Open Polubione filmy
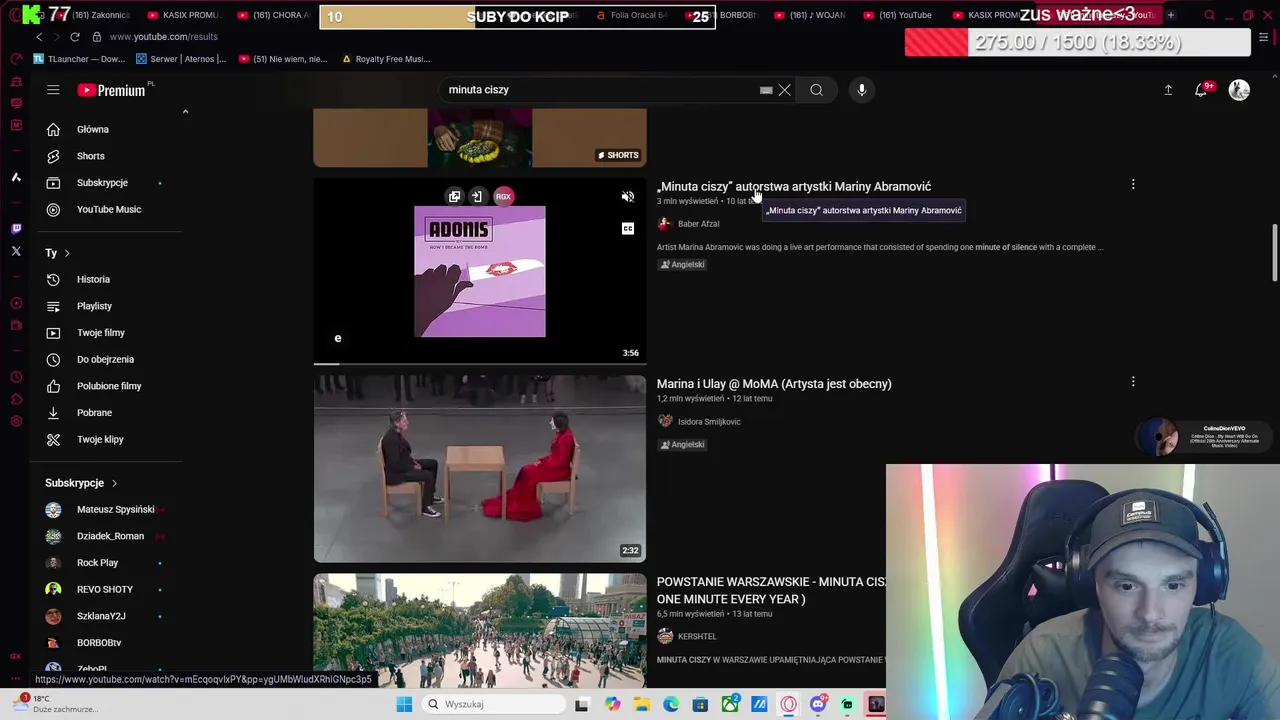Screen dimensions: 1280x720 coord(110,386)
